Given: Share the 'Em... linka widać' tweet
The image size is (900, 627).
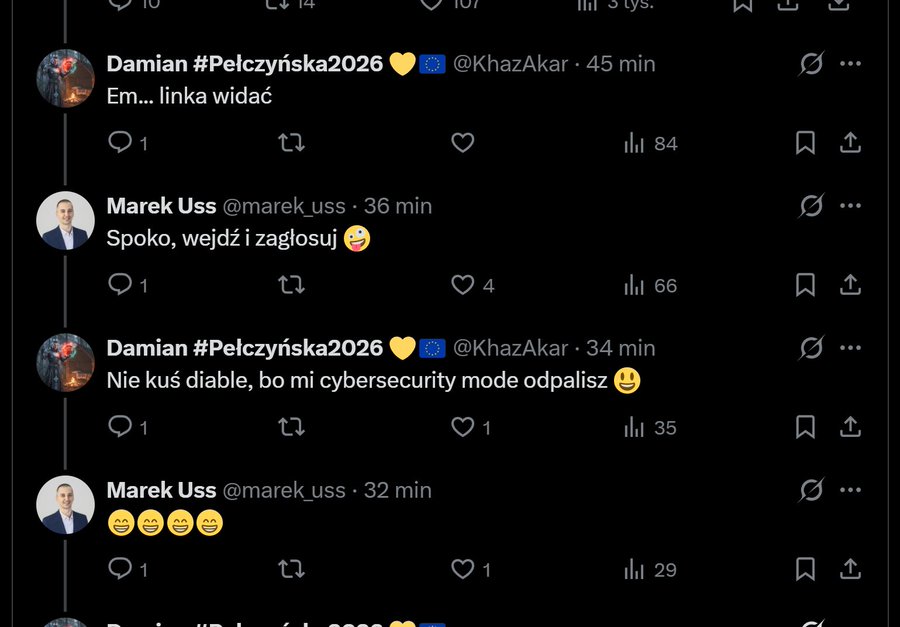Looking at the screenshot, I should 850,143.
